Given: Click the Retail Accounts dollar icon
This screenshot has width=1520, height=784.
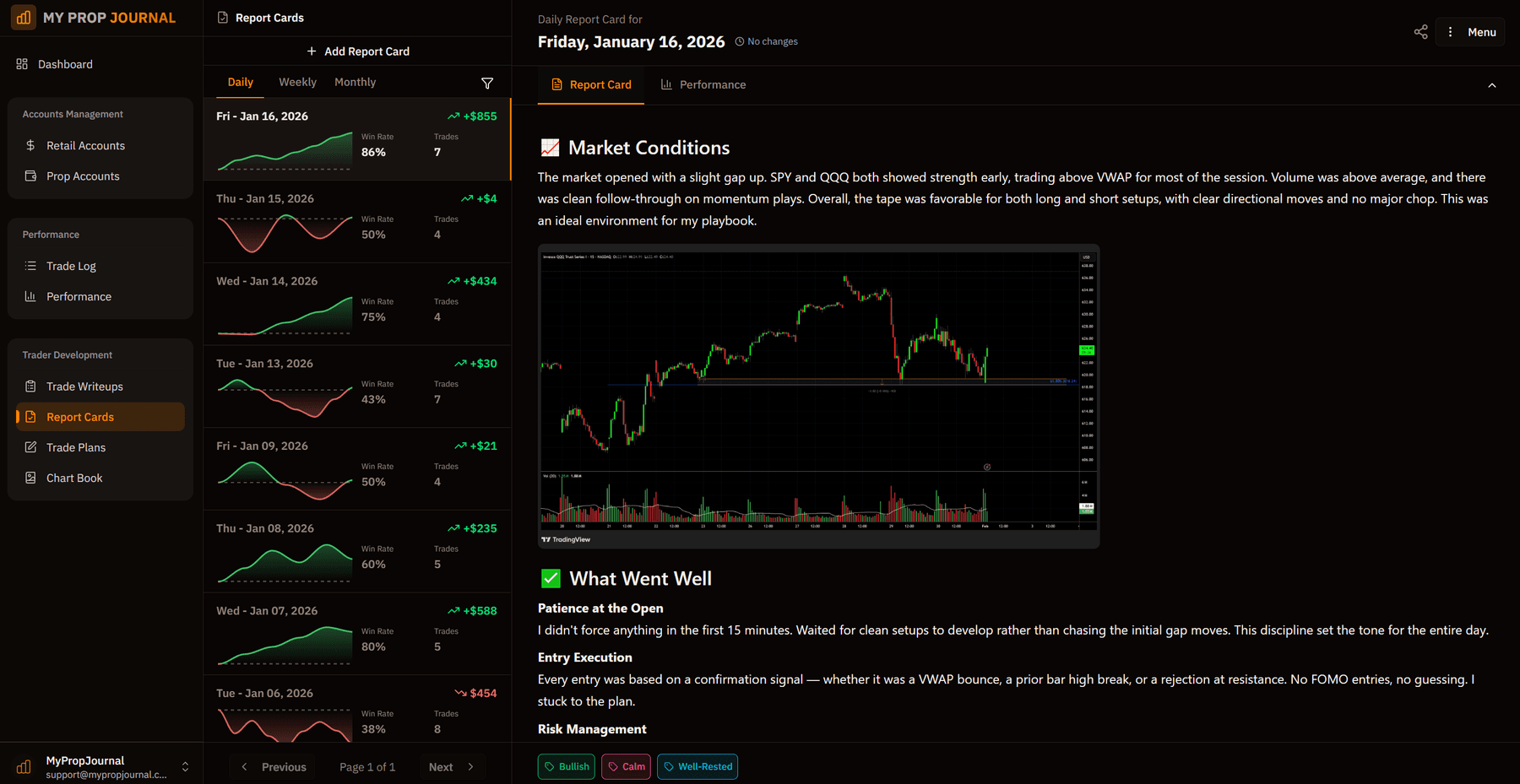Looking at the screenshot, I should click(30, 145).
